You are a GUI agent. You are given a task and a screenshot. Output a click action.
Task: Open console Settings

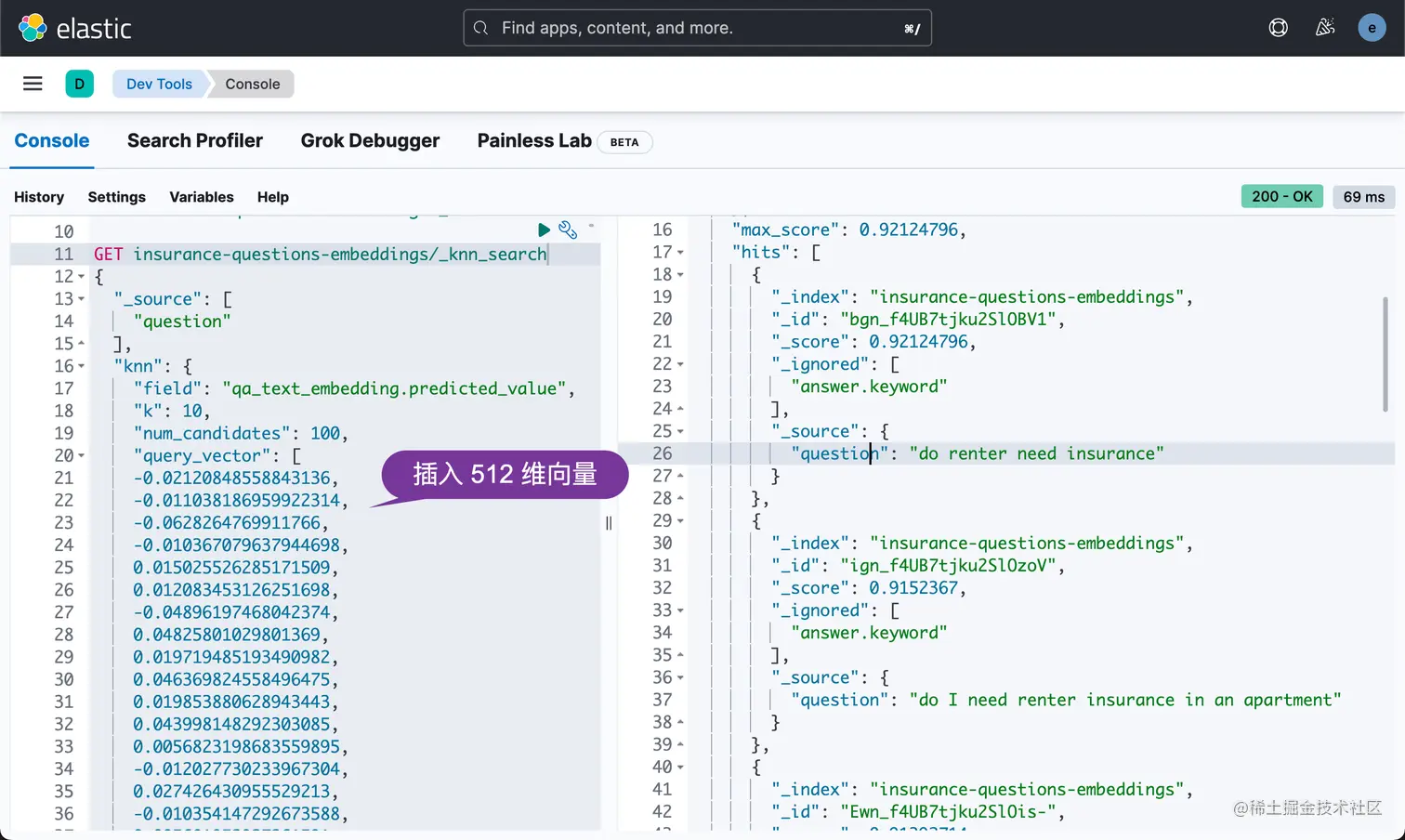pyautogui.click(x=117, y=197)
